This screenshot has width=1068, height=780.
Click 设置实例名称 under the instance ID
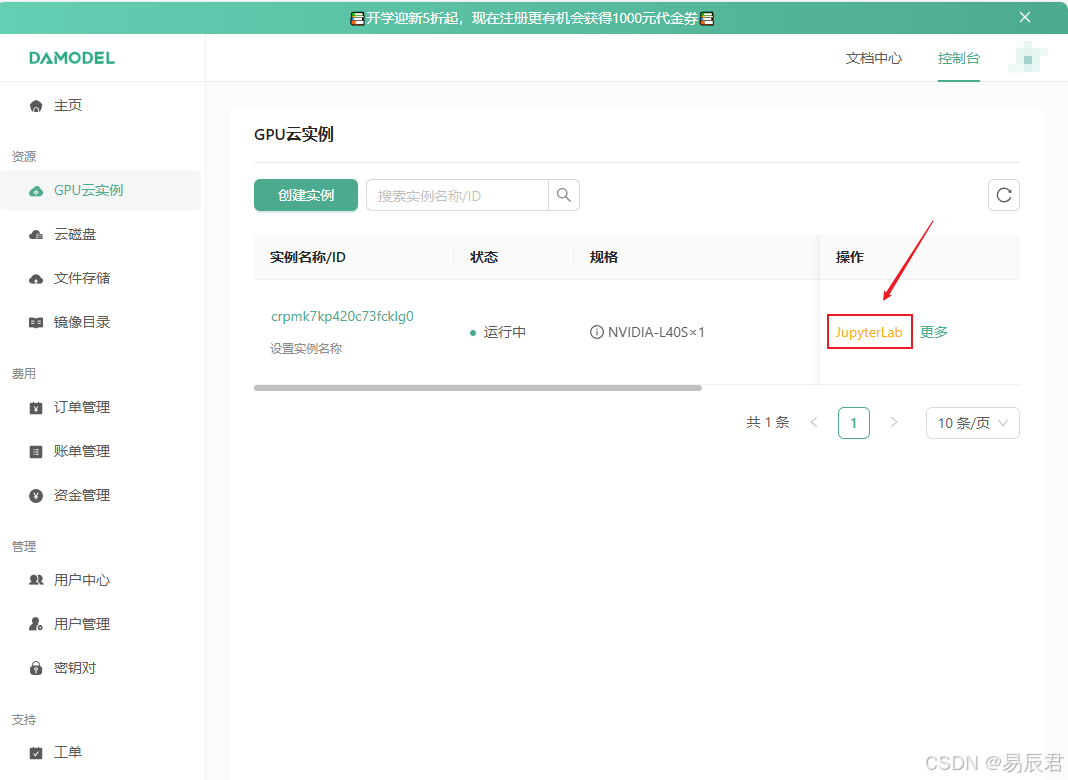pos(306,348)
